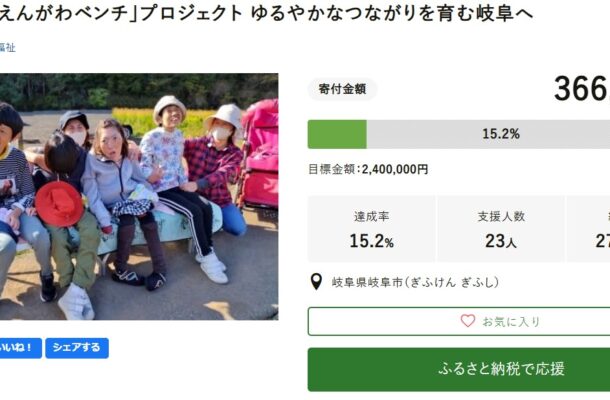Click the location pin icon
Viewport: 610px width, 400px height.
(316, 282)
